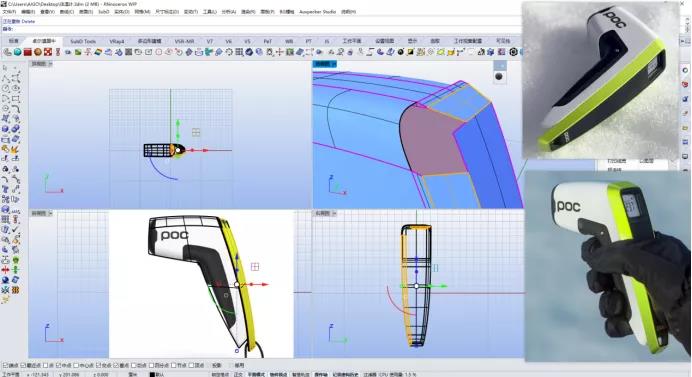The height and width of the screenshot is (377, 692).
Task: Toggle the 四分点 (Quad) osnap checkbox
Action: (151, 366)
